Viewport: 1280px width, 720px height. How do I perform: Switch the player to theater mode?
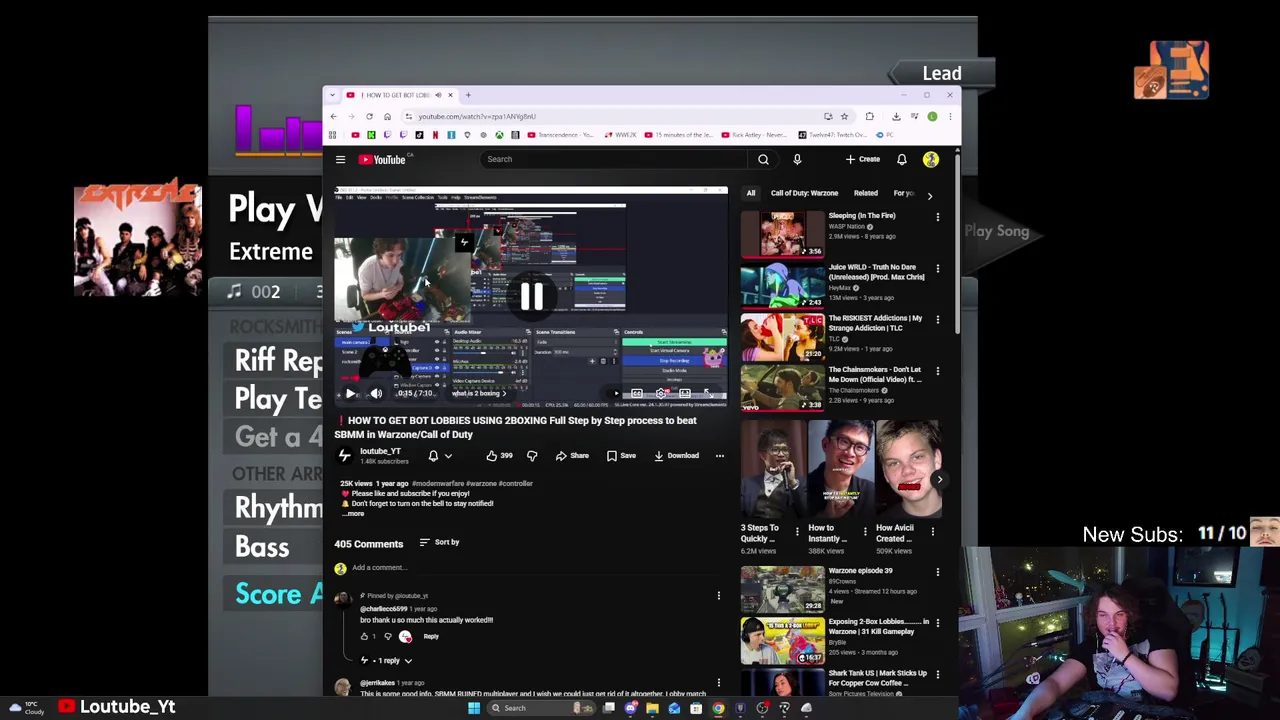(685, 393)
